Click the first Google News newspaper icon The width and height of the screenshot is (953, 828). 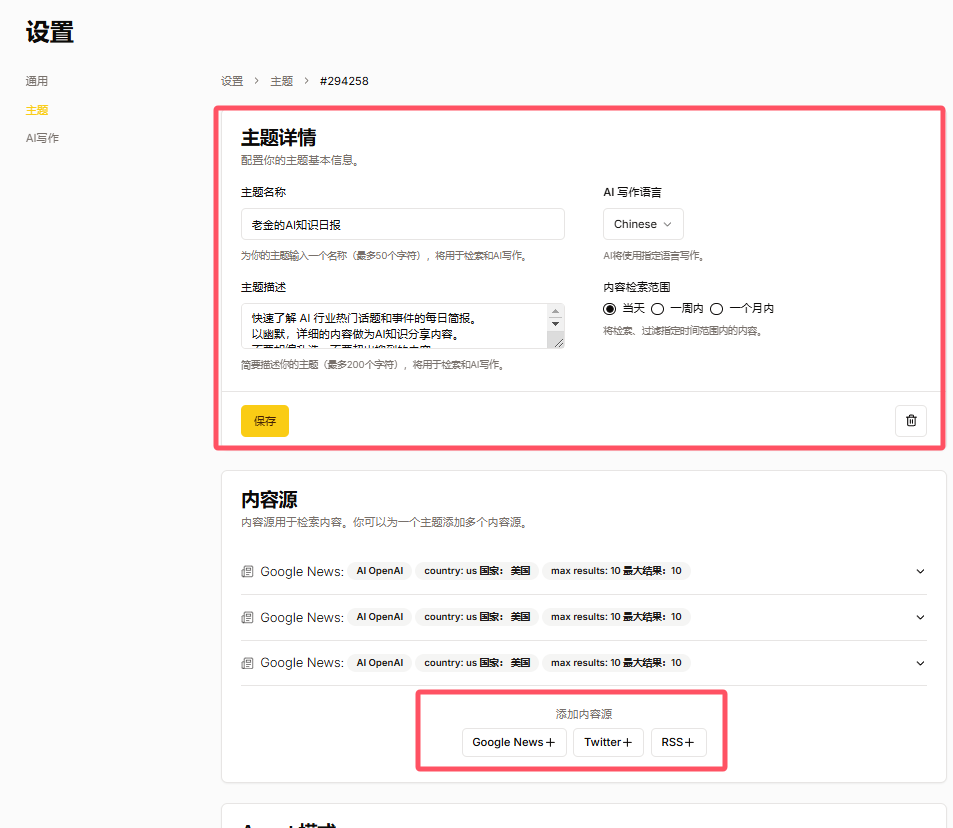pyautogui.click(x=247, y=571)
